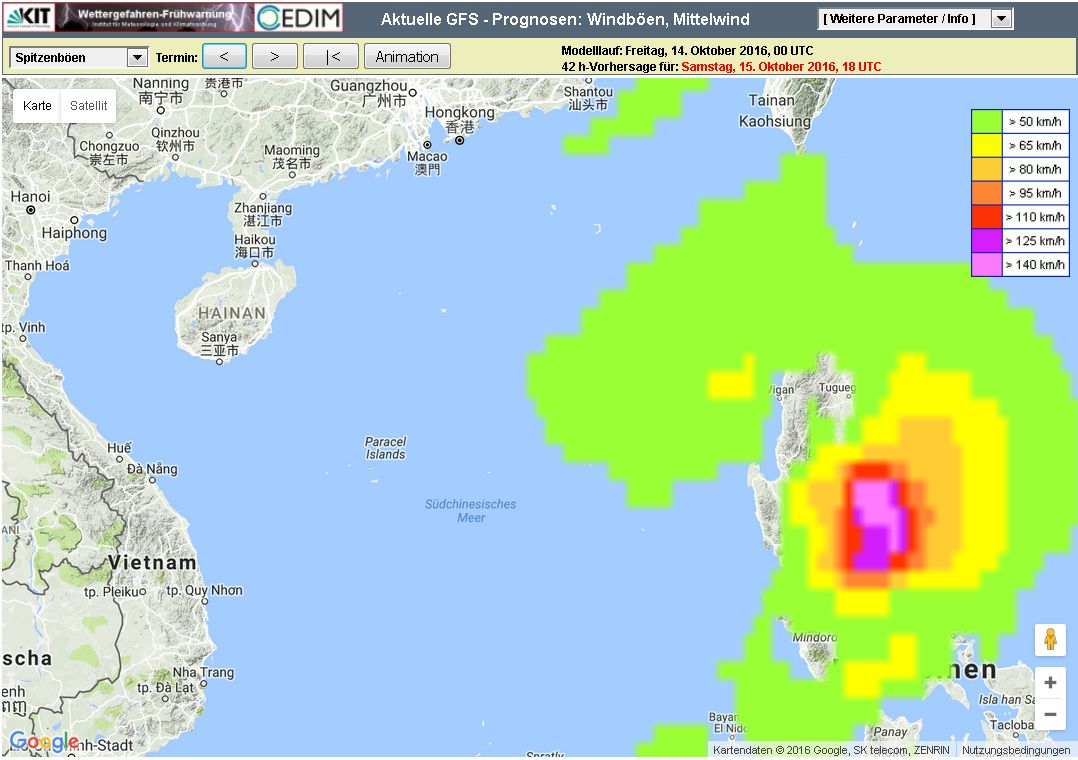
Task: Click the green > 50 km/h legend swatch
Action: [x=987, y=122]
